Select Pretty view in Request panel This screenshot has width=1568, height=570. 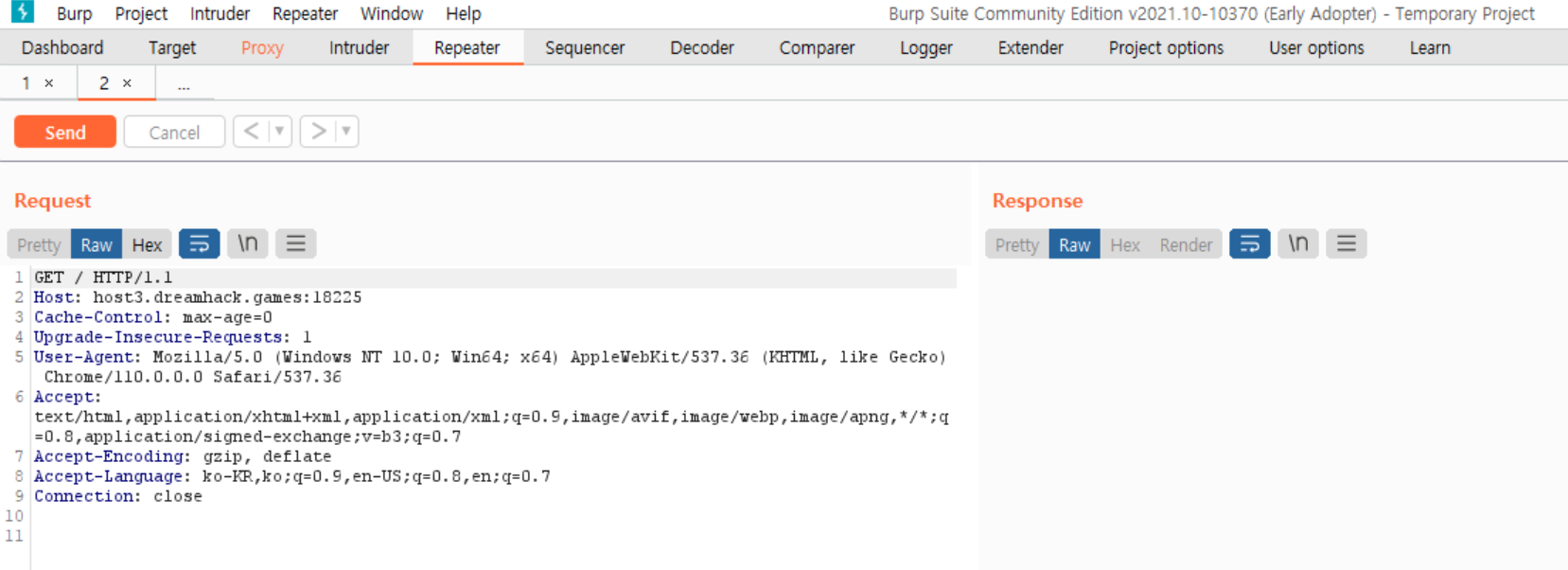pyautogui.click(x=39, y=244)
